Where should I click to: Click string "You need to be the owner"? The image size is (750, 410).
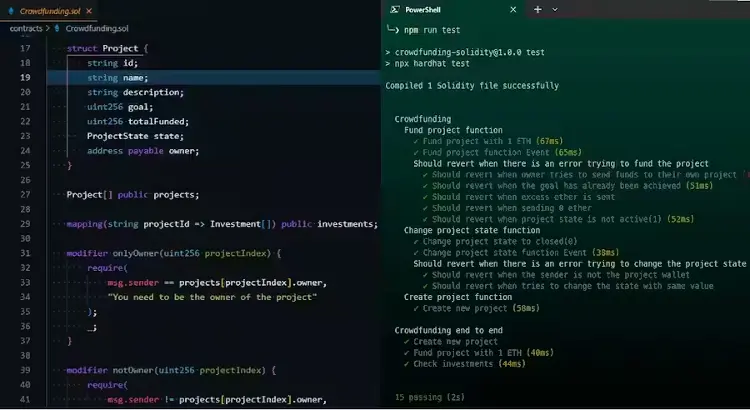click(x=212, y=297)
